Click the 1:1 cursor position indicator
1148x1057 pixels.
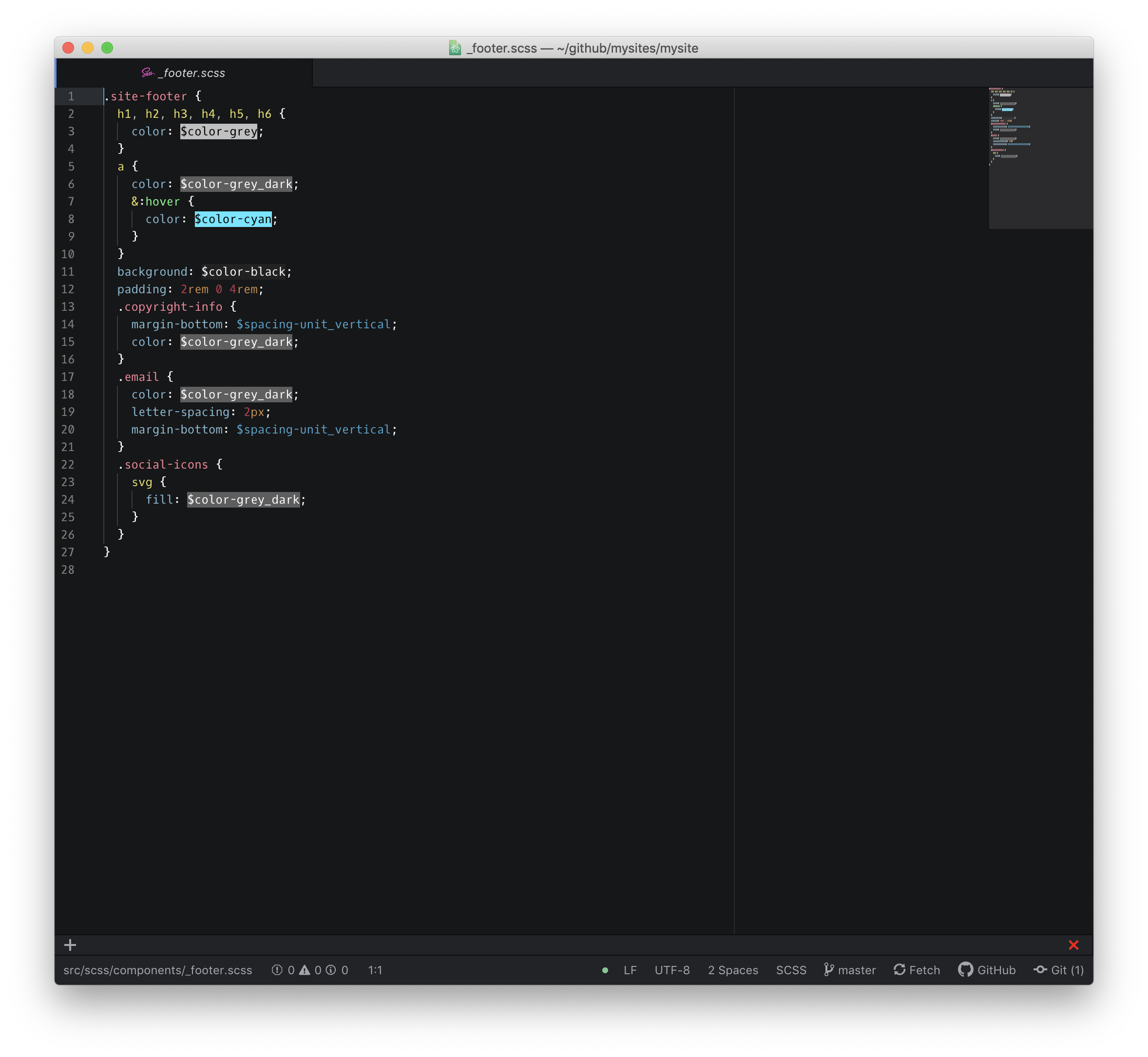(375, 970)
